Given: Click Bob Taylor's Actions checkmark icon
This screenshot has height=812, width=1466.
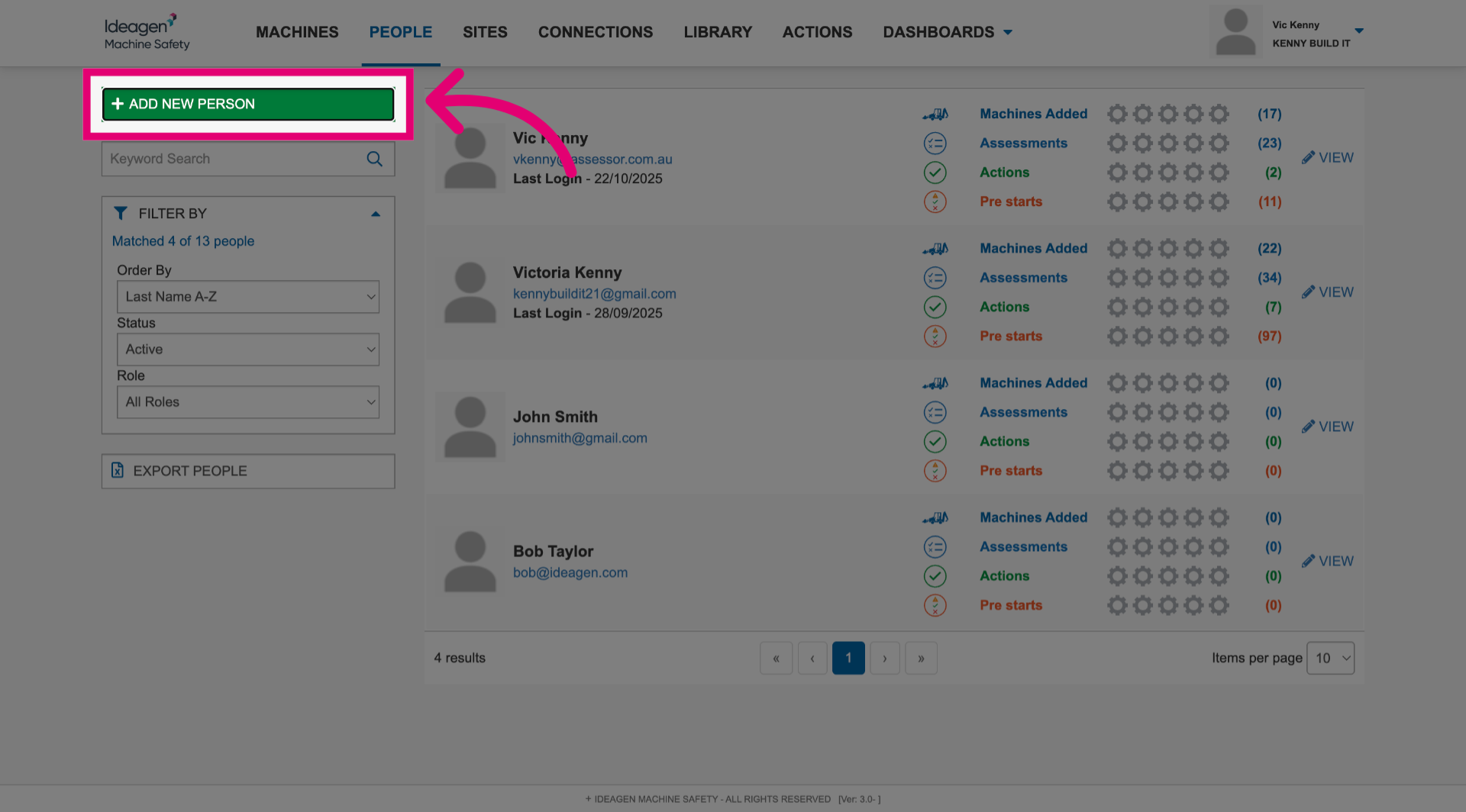Looking at the screenshot, I should click(935, 576).
